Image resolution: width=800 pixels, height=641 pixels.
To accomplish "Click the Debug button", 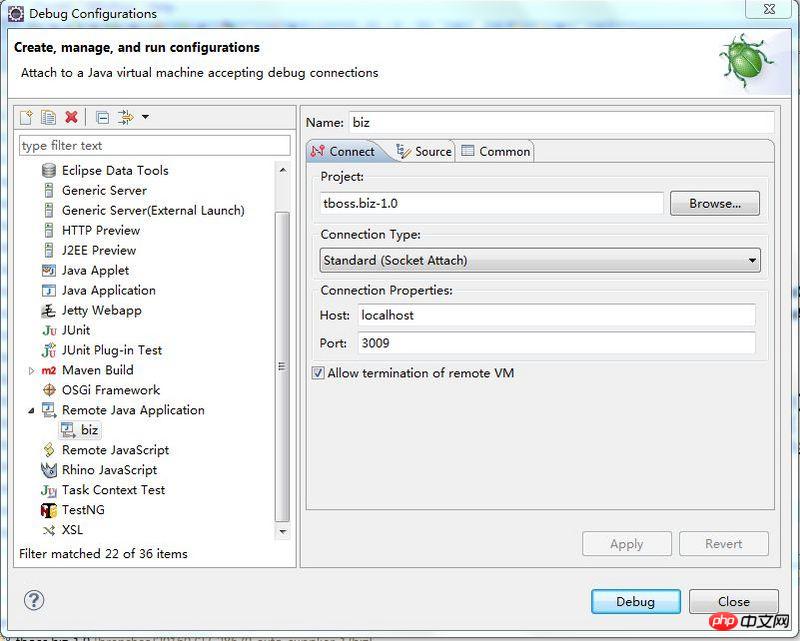I will coord(635,601).
